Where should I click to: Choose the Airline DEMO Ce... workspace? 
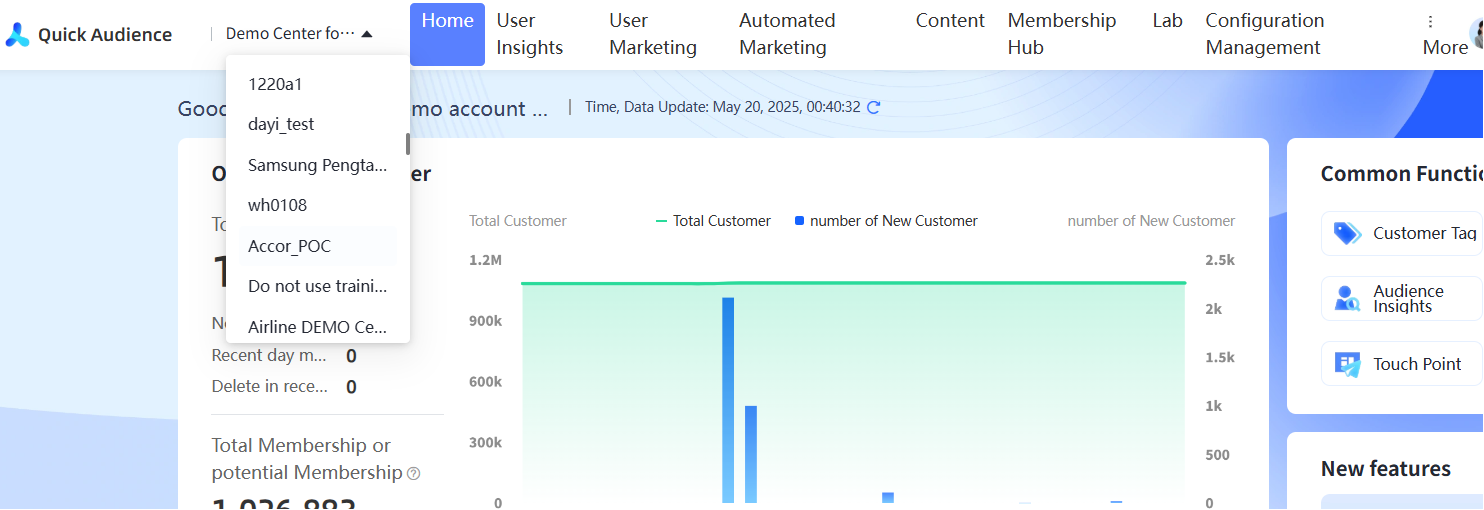[318, 327]
